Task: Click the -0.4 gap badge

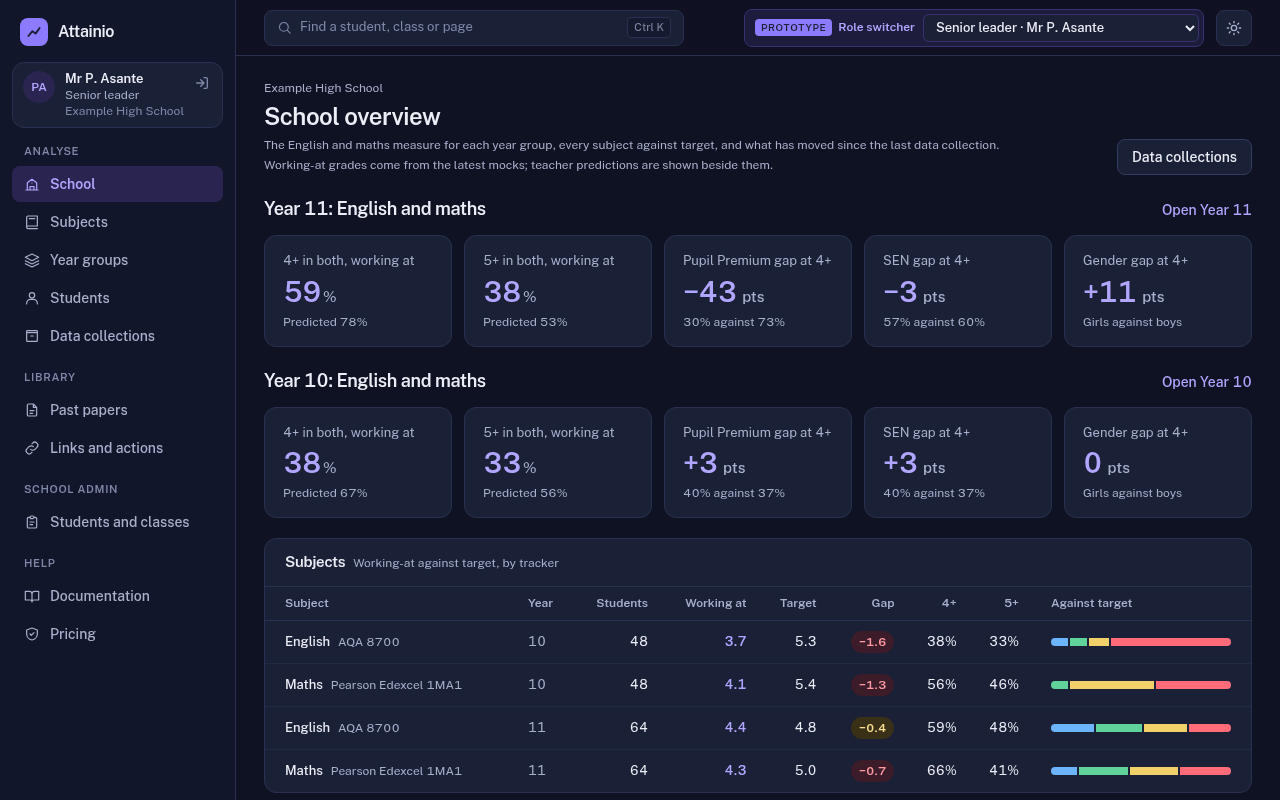Action: click(x=873, y=728)
